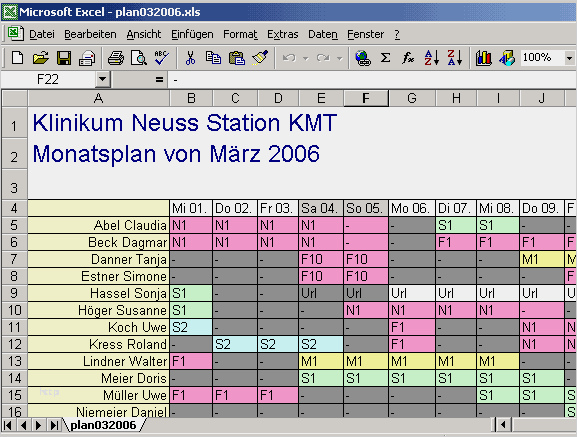Screen dimensions: 577x437
Task: Click the Cut scissors icon
Action: [190, 58]
